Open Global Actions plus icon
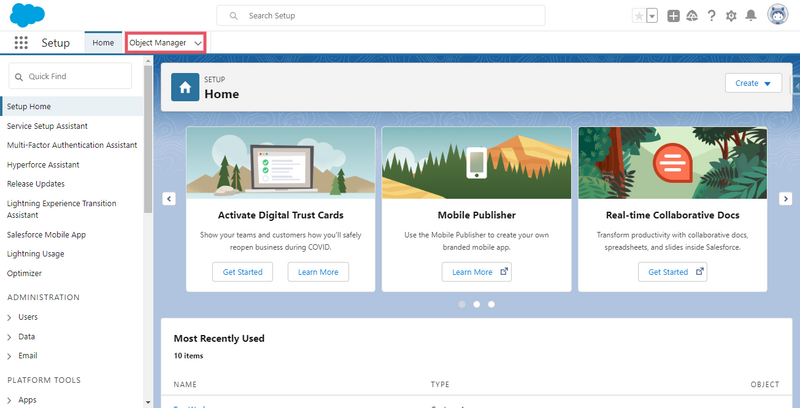The height and width of the screenshot is (408, 800). point(673,16)
